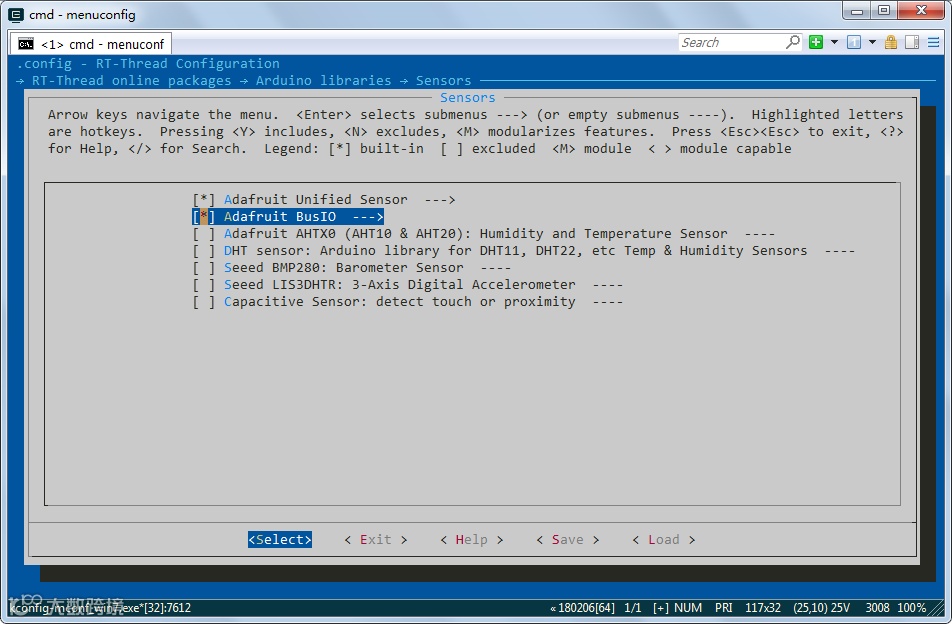Click the Save button
Viewport: 952px width, 624px height.
(x=568, y=540)
